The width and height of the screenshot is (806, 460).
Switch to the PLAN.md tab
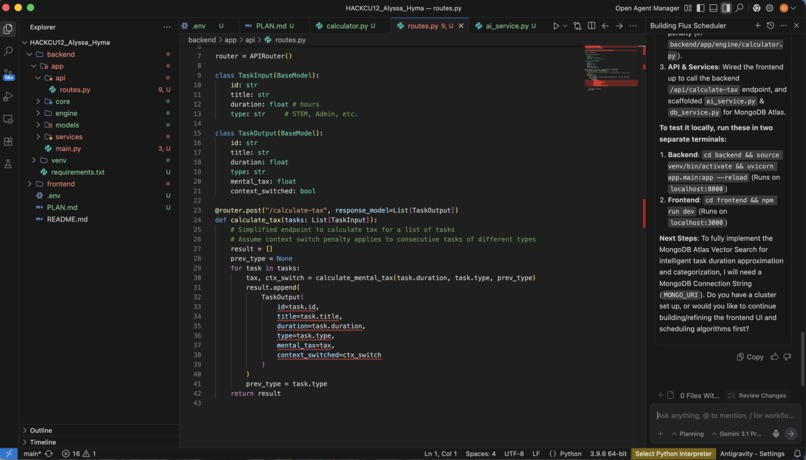click(269, 26)
